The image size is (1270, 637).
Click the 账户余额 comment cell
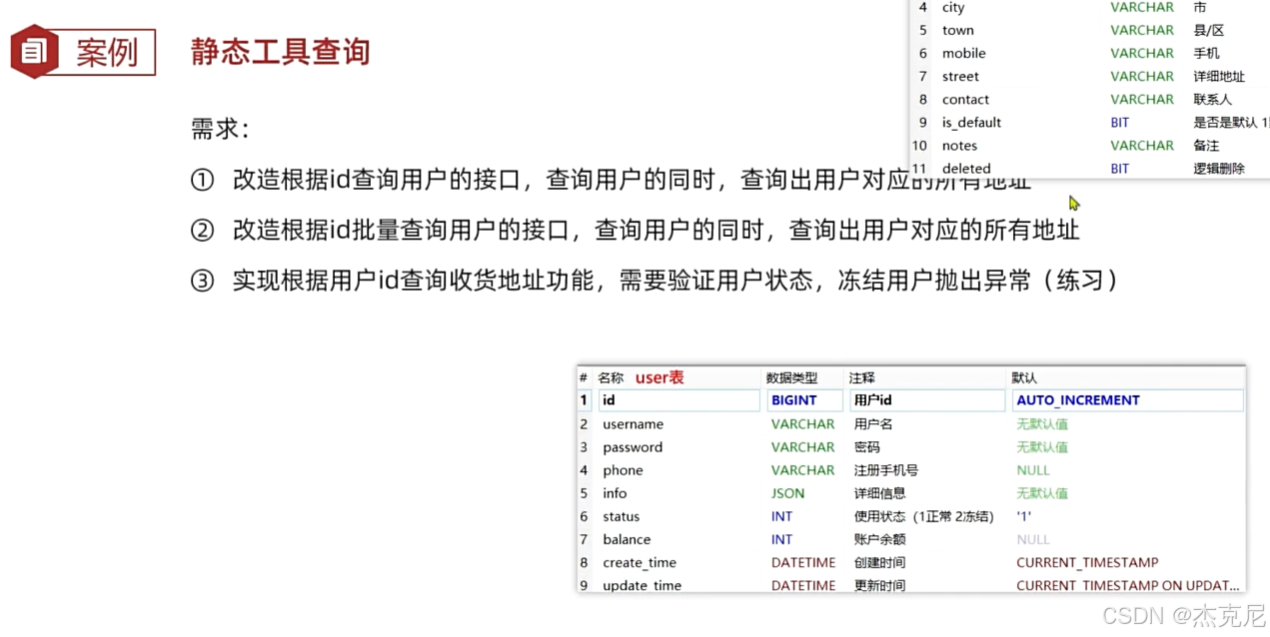pos(880,539)
